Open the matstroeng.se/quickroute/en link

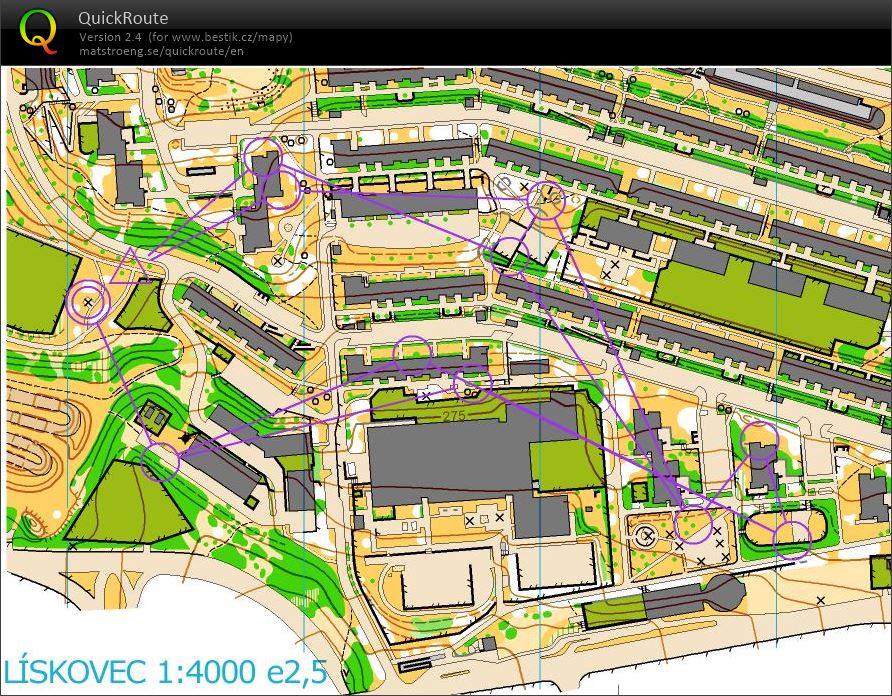tap(161, 51)
